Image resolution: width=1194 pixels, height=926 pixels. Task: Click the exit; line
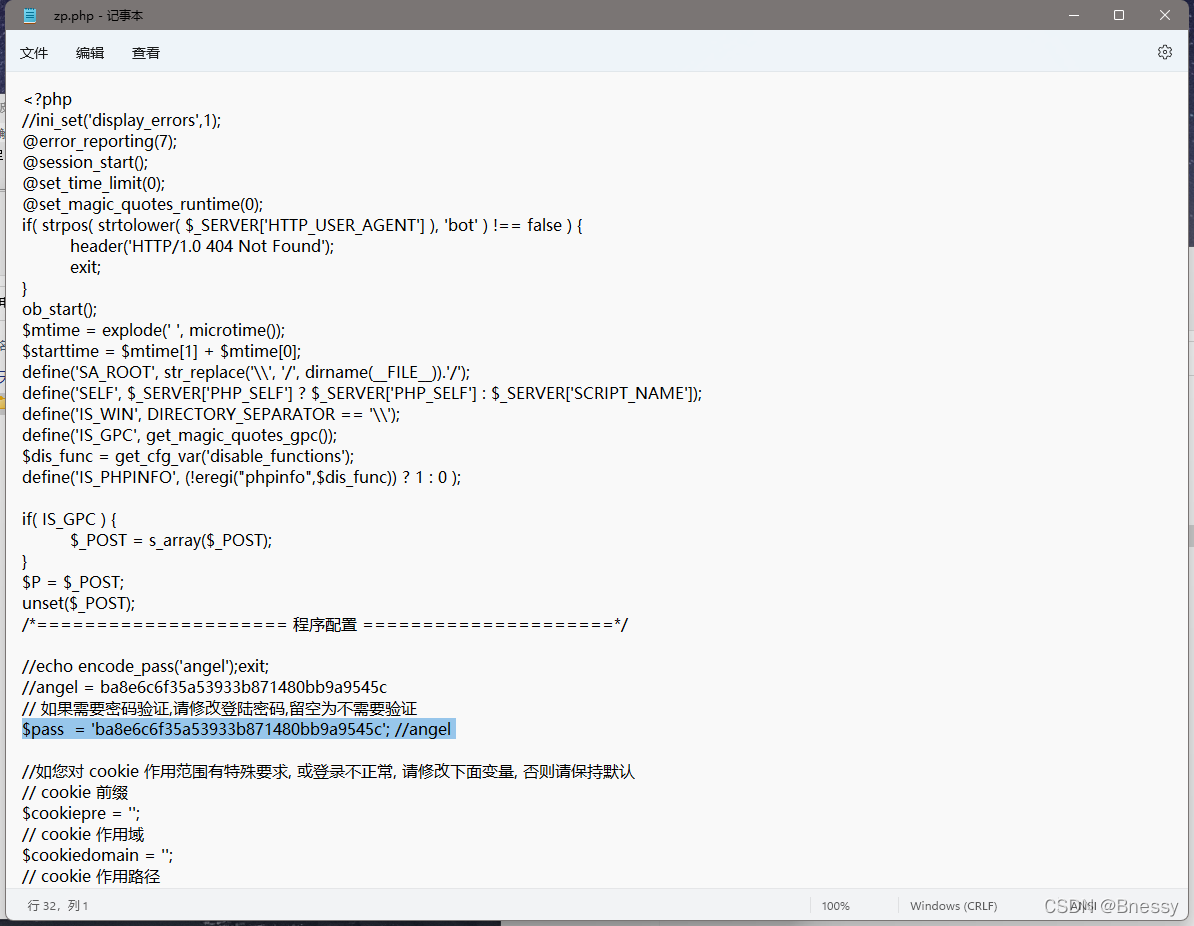pos(85,267)
